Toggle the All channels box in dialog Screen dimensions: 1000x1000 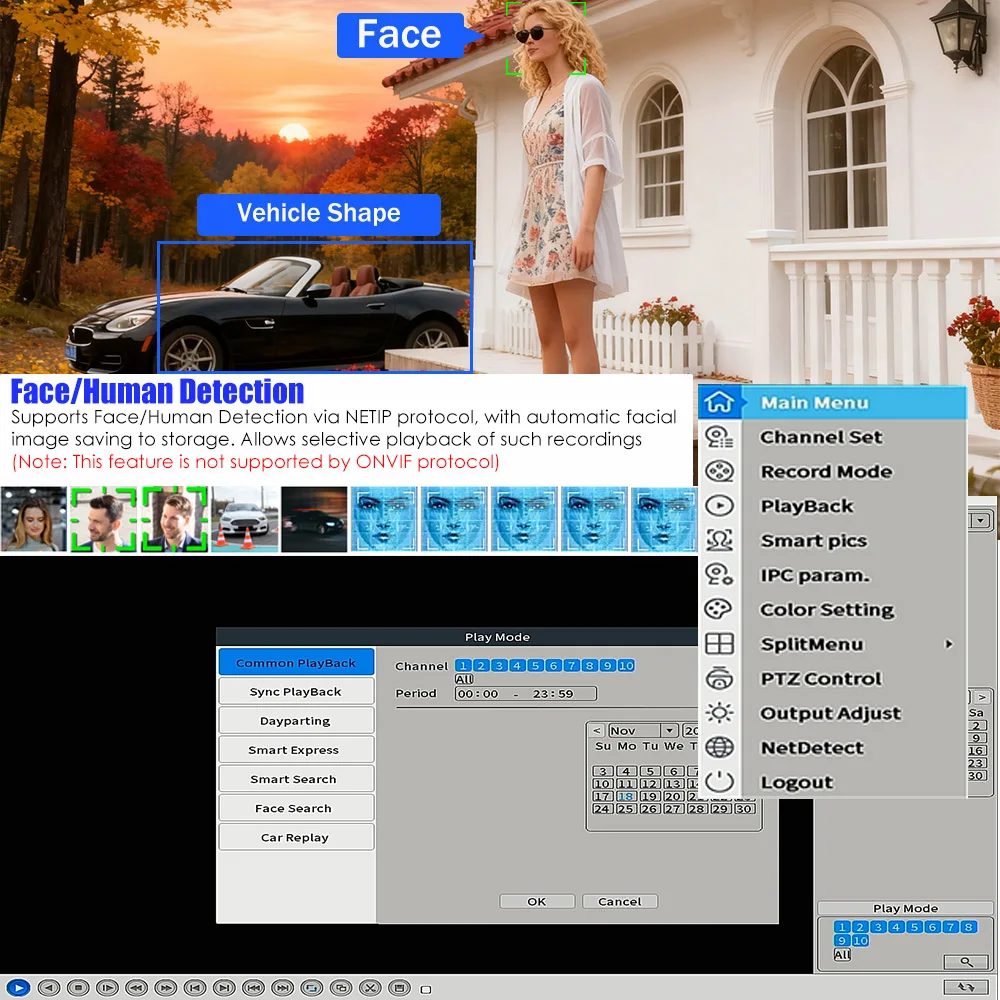click(464, 679)
